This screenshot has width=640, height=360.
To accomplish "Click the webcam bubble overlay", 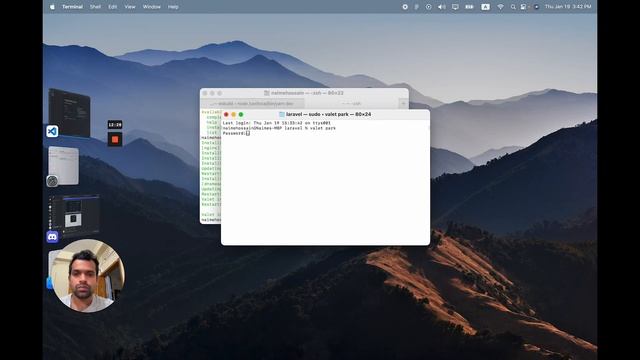I will click(x=88, y=276).
